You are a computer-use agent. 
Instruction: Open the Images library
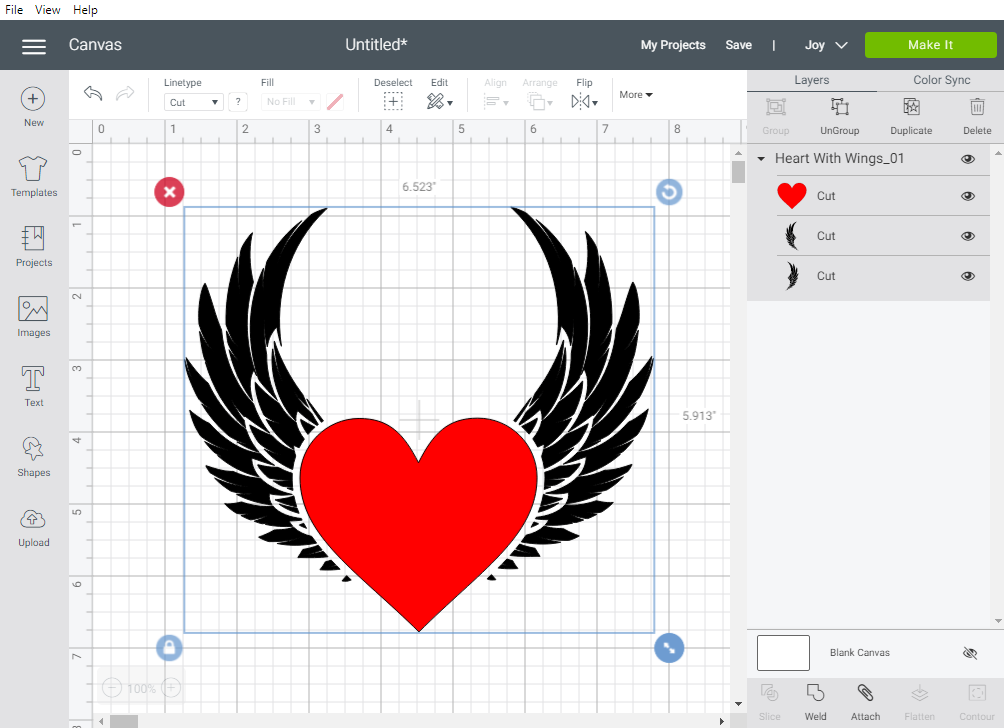[x=33, y=316]
